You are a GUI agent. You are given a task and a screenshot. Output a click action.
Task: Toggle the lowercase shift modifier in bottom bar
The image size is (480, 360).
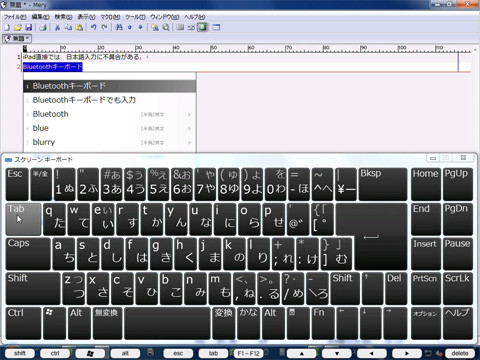pos(20,353)
